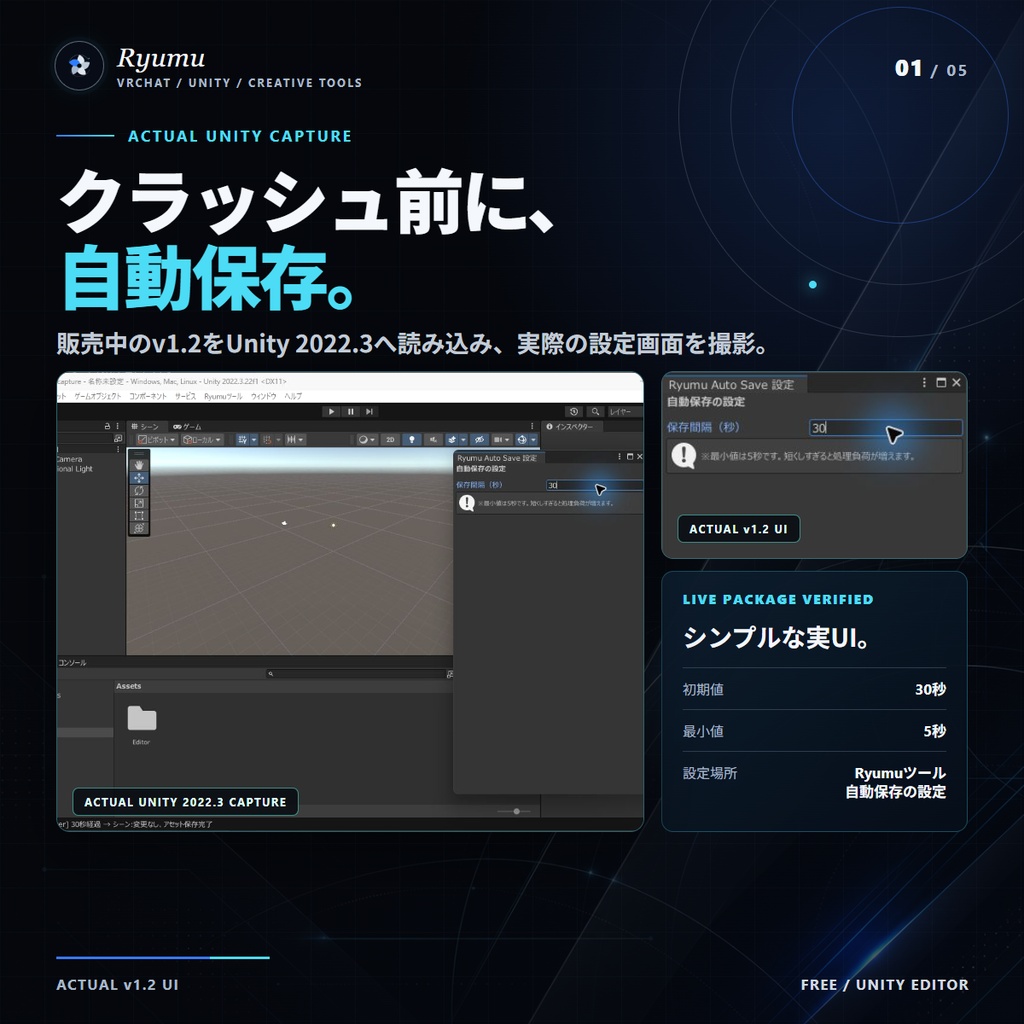Viewport: 1024px width, 1024px height.
Task: Select the コンソール tab
Action: pos(72,662)
